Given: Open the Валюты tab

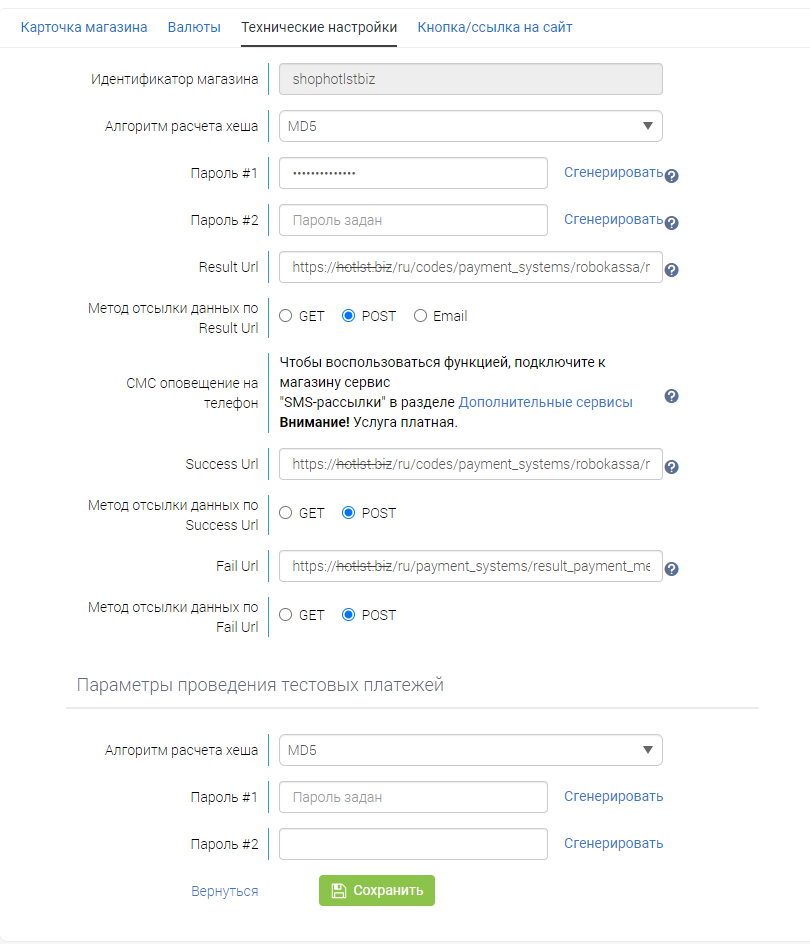Looking at the screenshot, I should click(x=194, y=27).
